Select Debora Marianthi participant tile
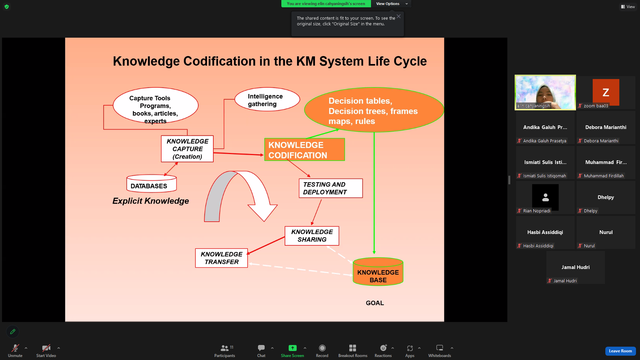The image size is (640, 360). tap(606, 127)
